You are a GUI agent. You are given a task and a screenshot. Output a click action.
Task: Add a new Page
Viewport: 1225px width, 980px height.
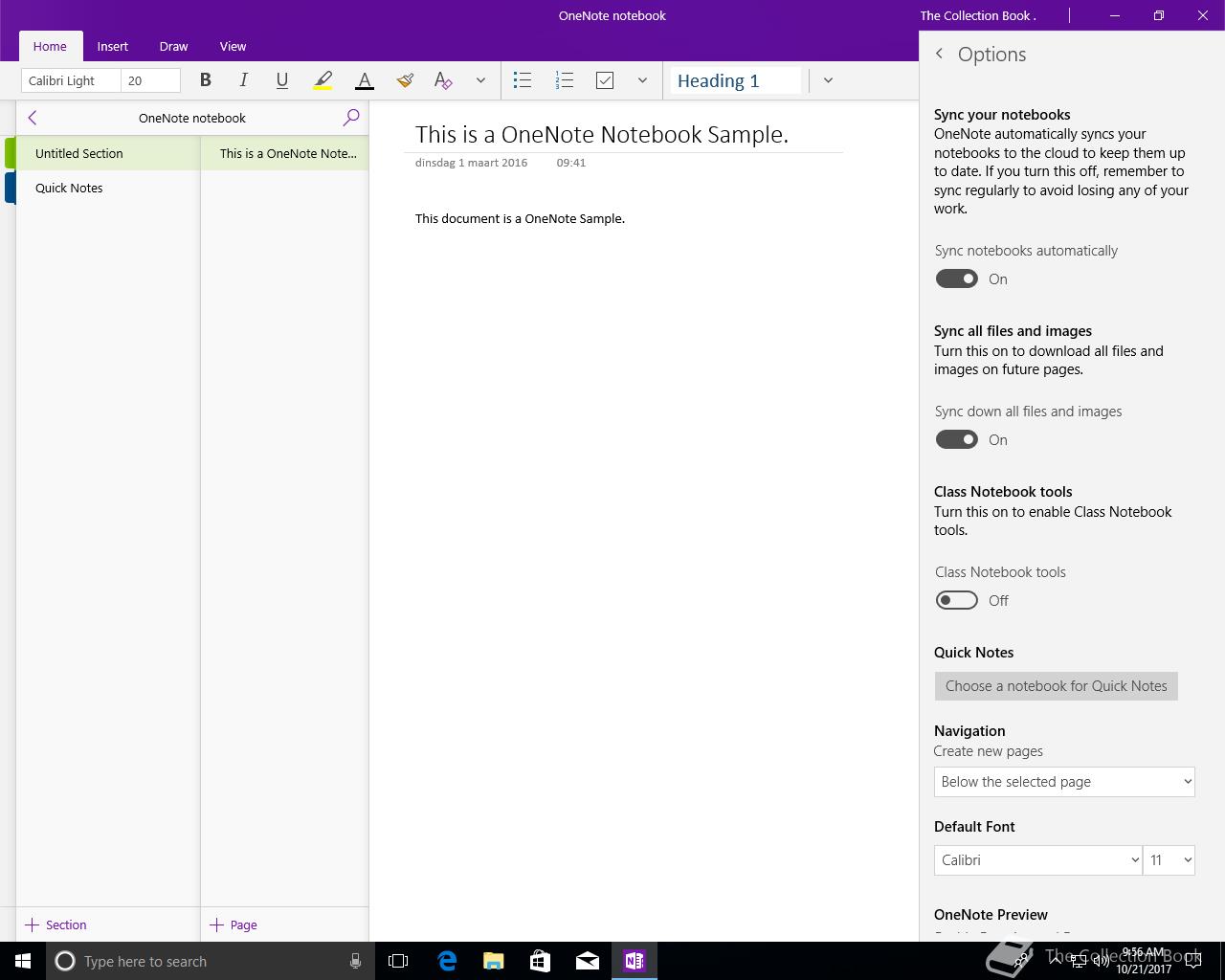point(234,924)
